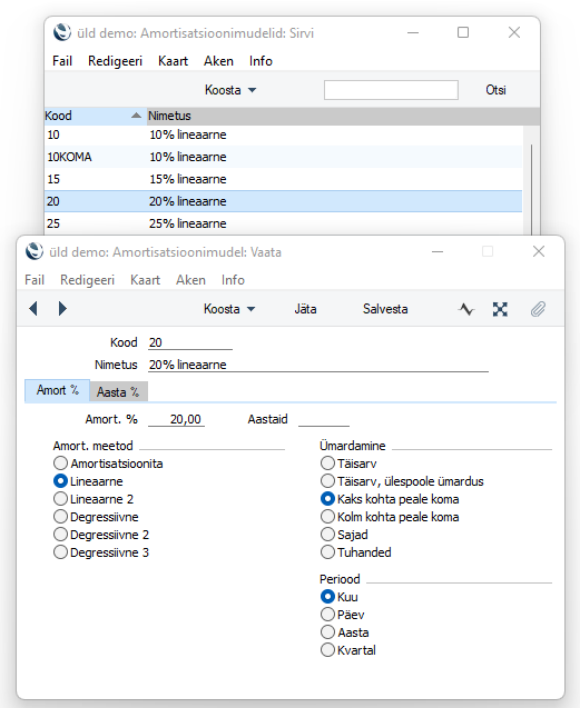Open Redigeeri menu in the browse window
Screen dimensions: 580x708
tap(115, 61)
